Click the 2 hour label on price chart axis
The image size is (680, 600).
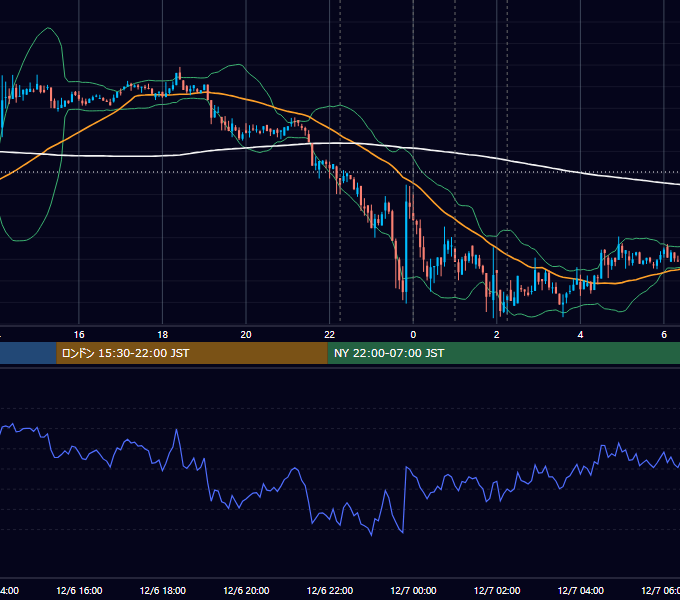[497, 335]
